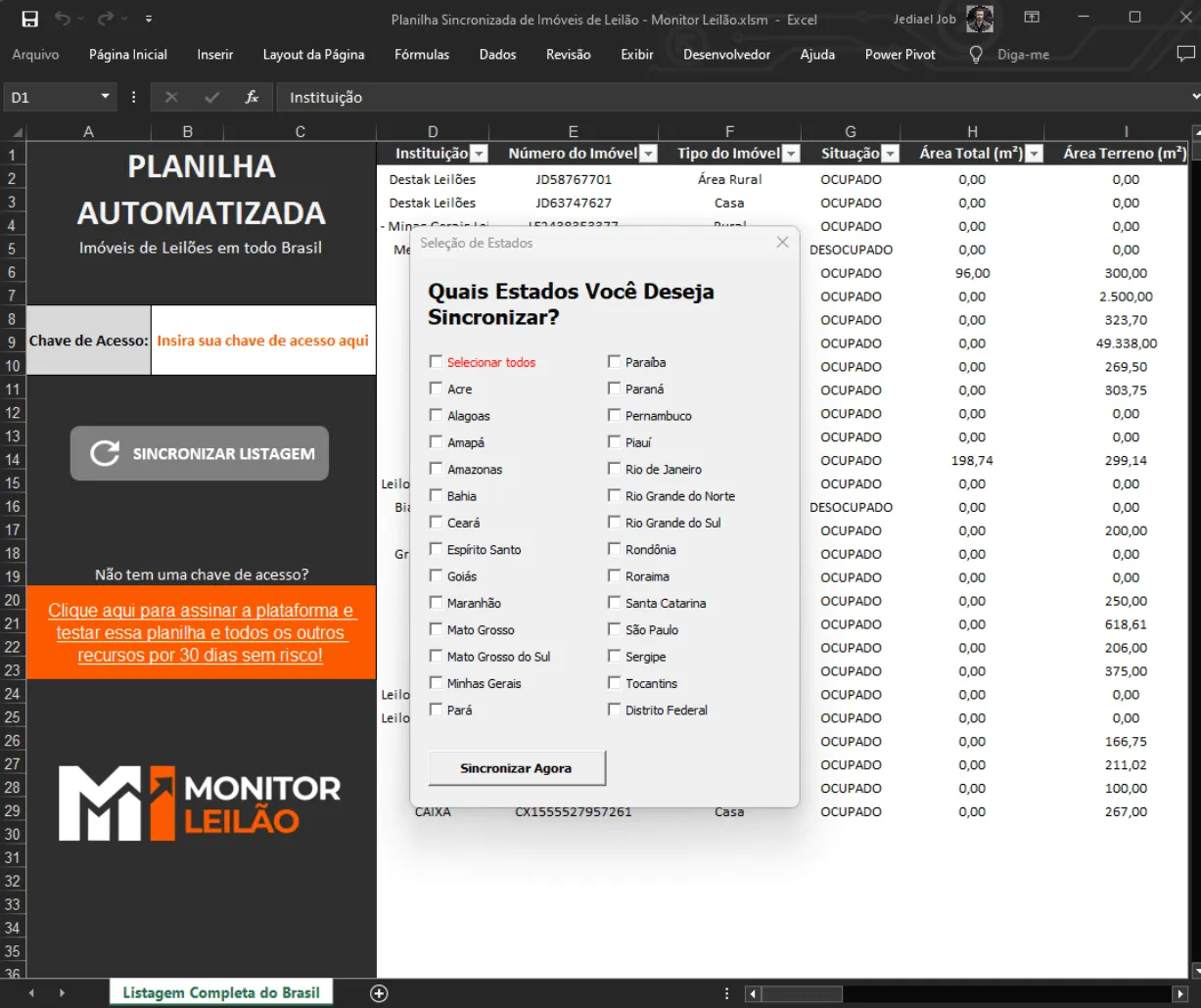Open the comments speech bubble icon
The image size is (1201, 1008).
click(x=1185, y=55)
